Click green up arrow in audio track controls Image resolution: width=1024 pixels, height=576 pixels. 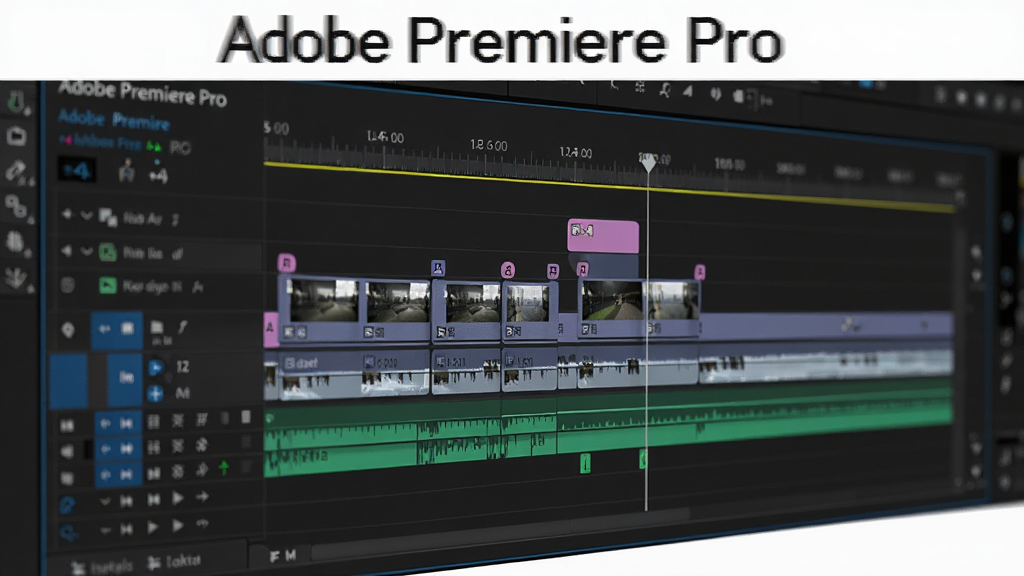(224, 468)
